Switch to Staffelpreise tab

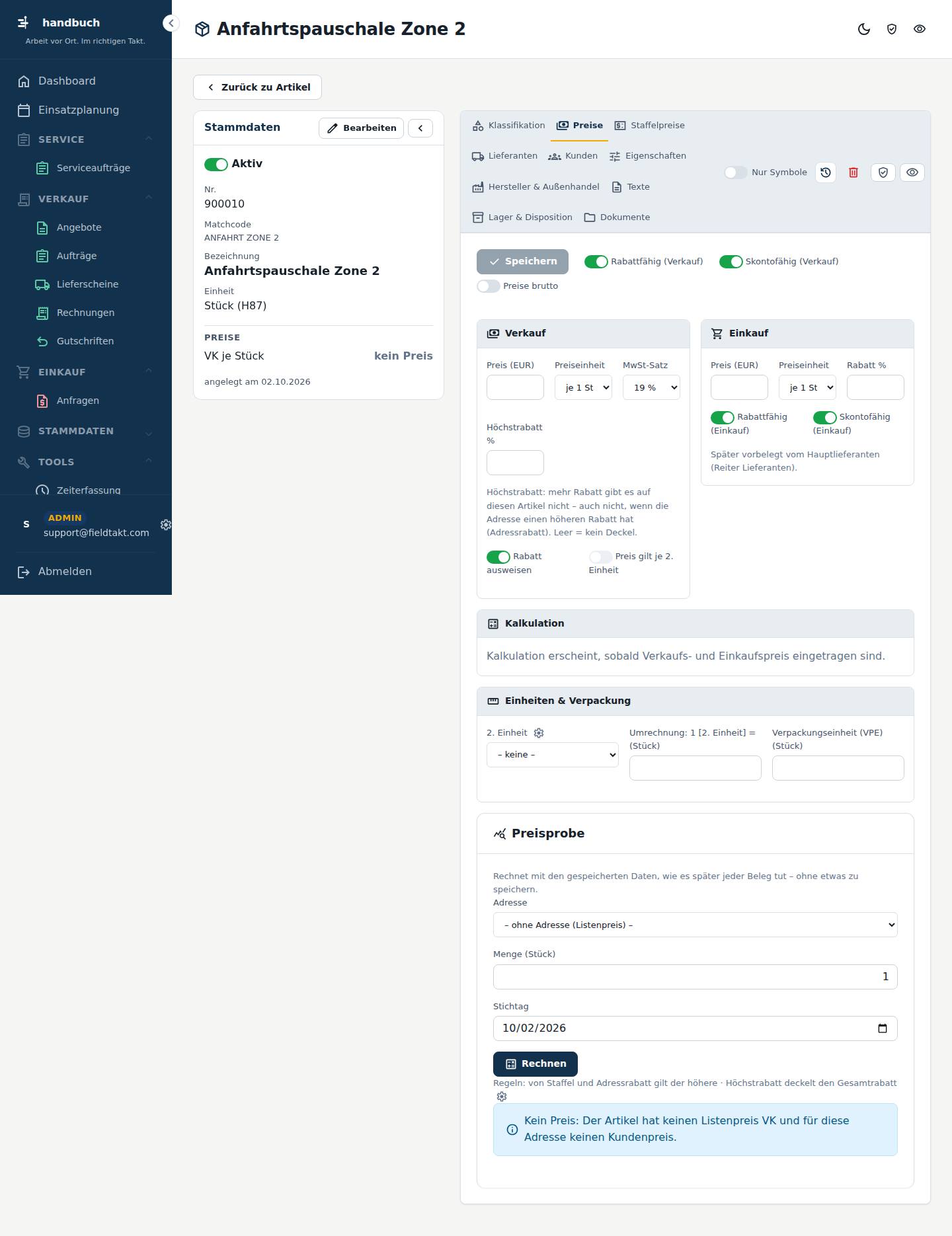tap(650, 126)
